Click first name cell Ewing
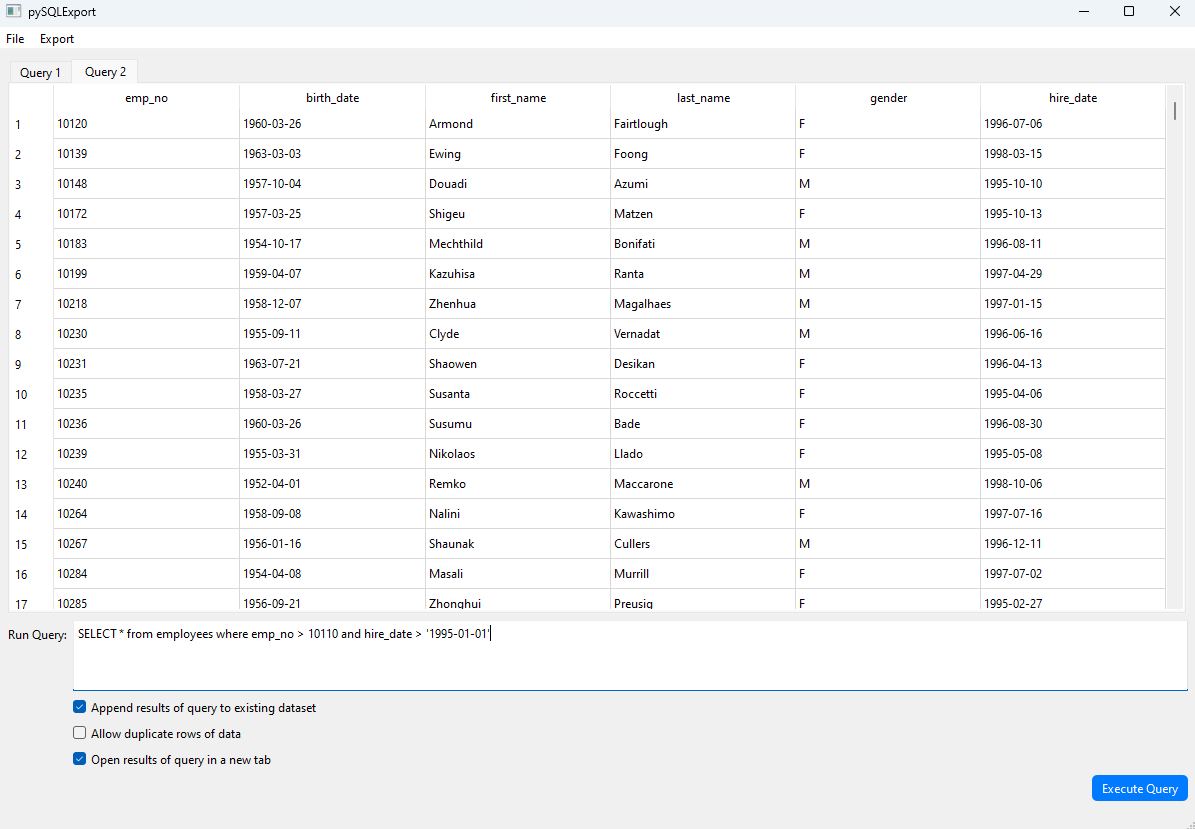The width and height of the screenshot is (1195, 829). 518,154
